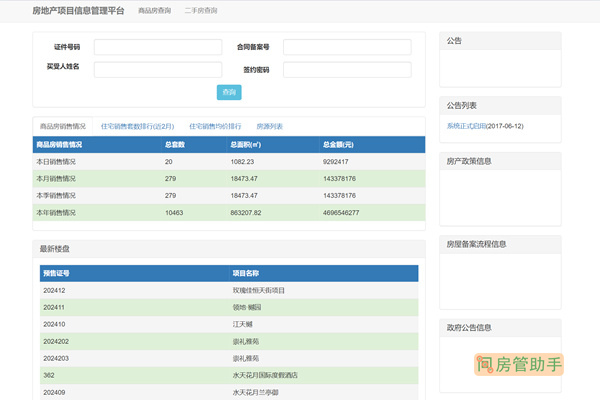The image size is (600, 400).
Task: Click the 政府公告信息 panel heading
Action: pyautogui.click(x=469, y=328)
